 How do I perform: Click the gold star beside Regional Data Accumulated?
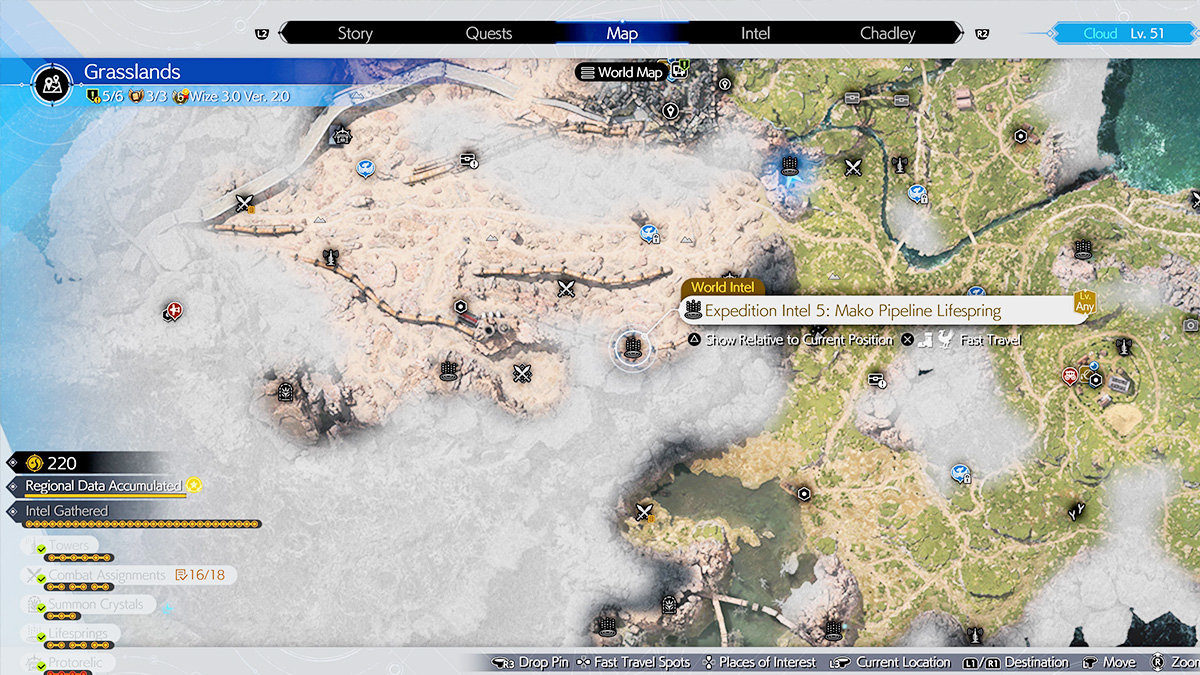(x=194, y=485)
